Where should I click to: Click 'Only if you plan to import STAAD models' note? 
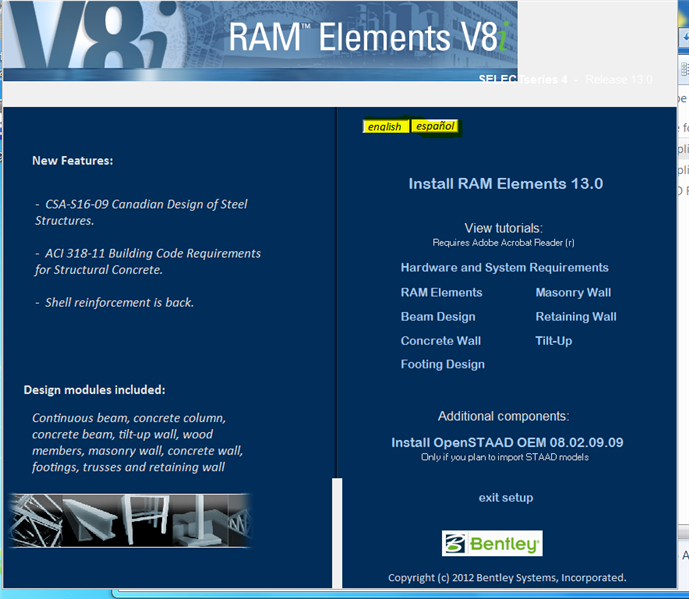[x=505, y=457]
